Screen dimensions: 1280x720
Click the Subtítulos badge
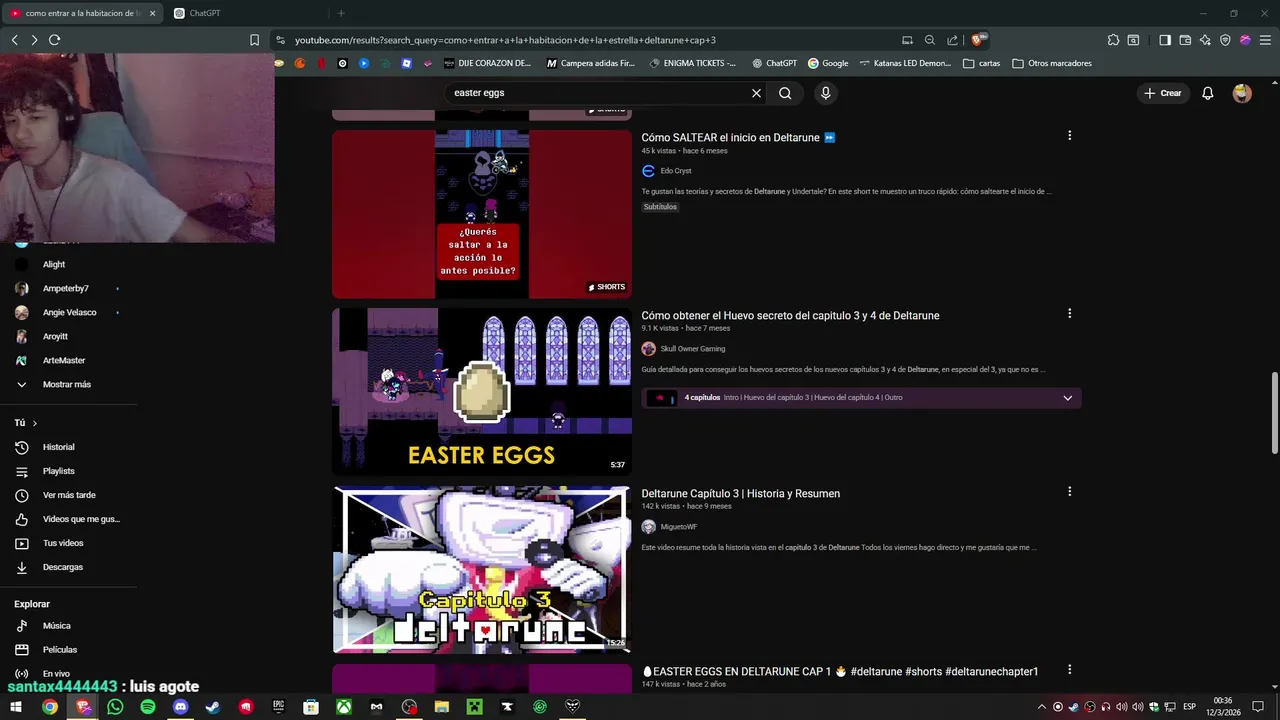point(660,207)
